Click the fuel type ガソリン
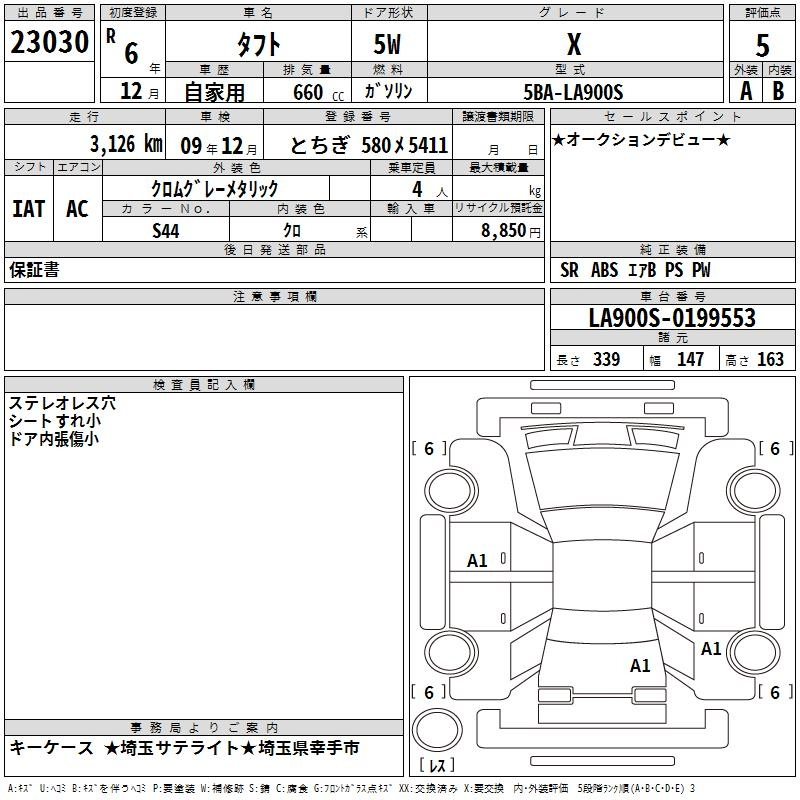800x800 pixels. [388, 91]
